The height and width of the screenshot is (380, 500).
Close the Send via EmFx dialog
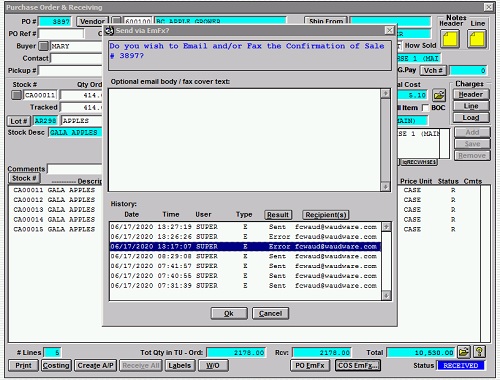coord(389,30)
